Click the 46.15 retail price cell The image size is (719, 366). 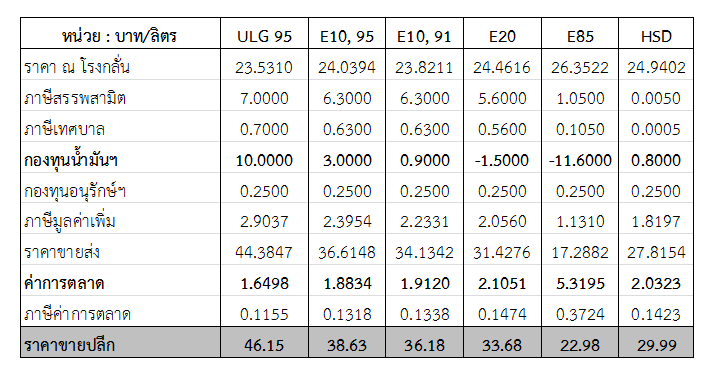coord(264,342)
